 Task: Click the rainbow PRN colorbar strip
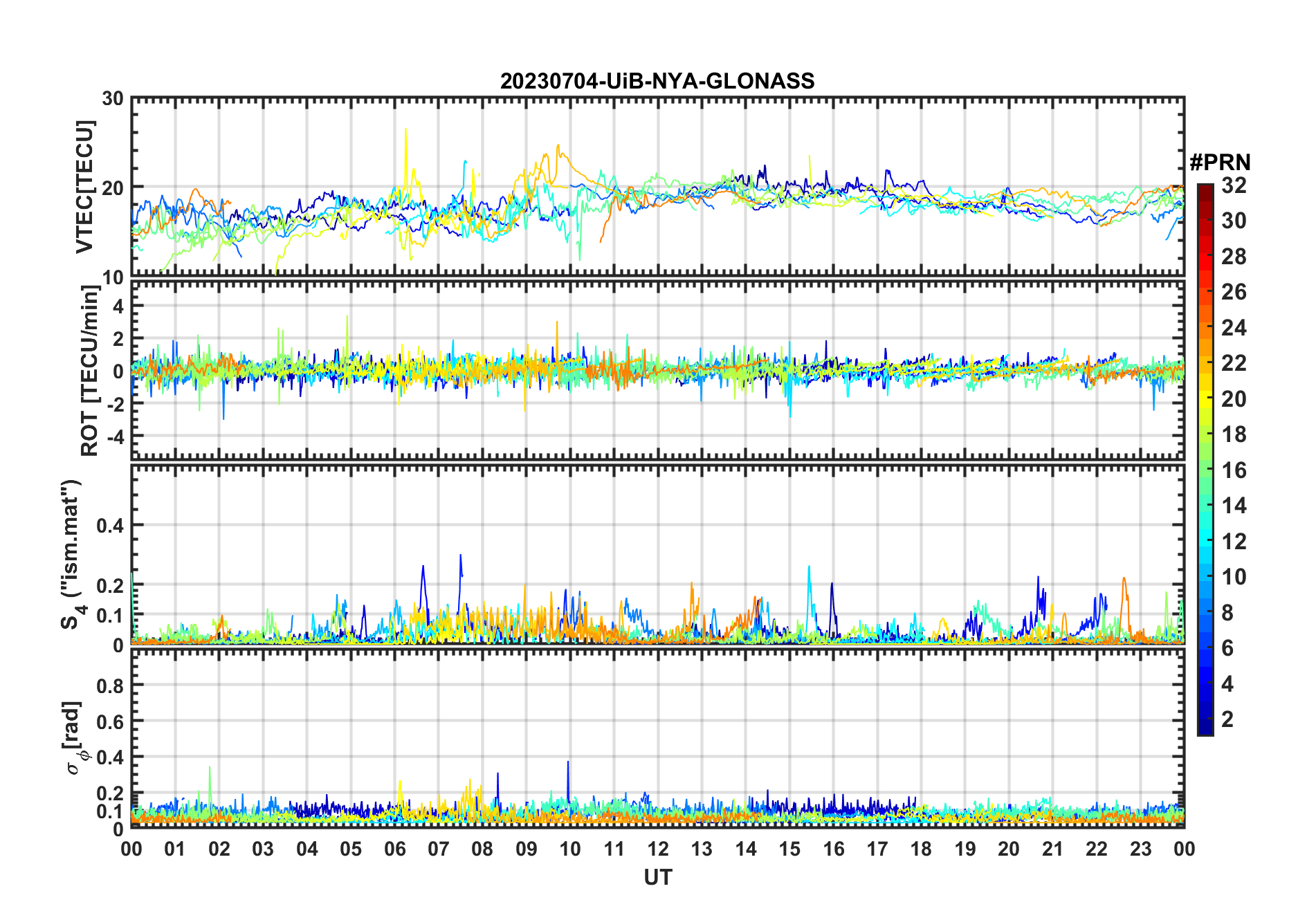click(x=1205, y=459)
